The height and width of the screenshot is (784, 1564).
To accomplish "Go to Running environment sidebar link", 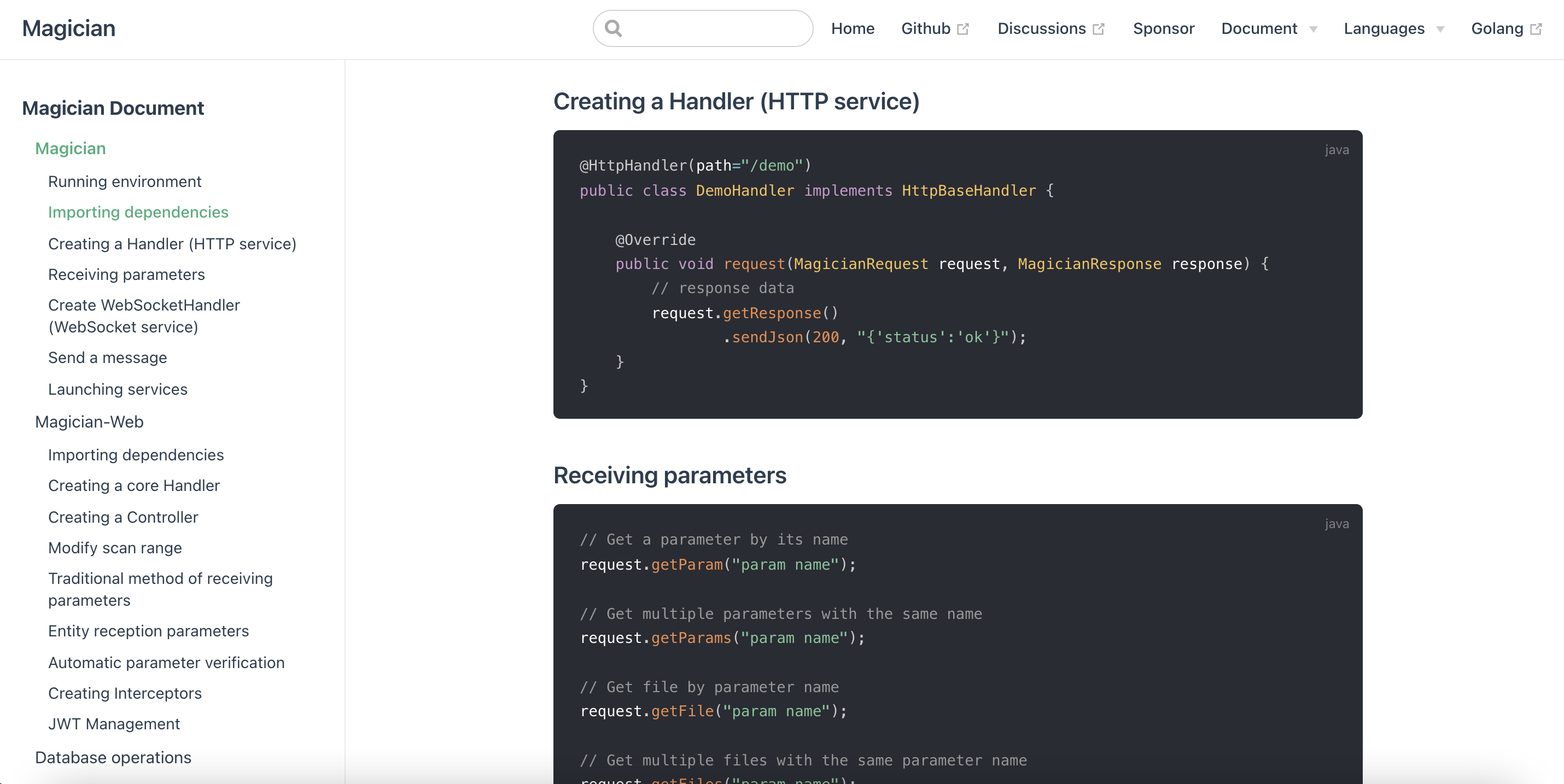I will coord(125,182).
